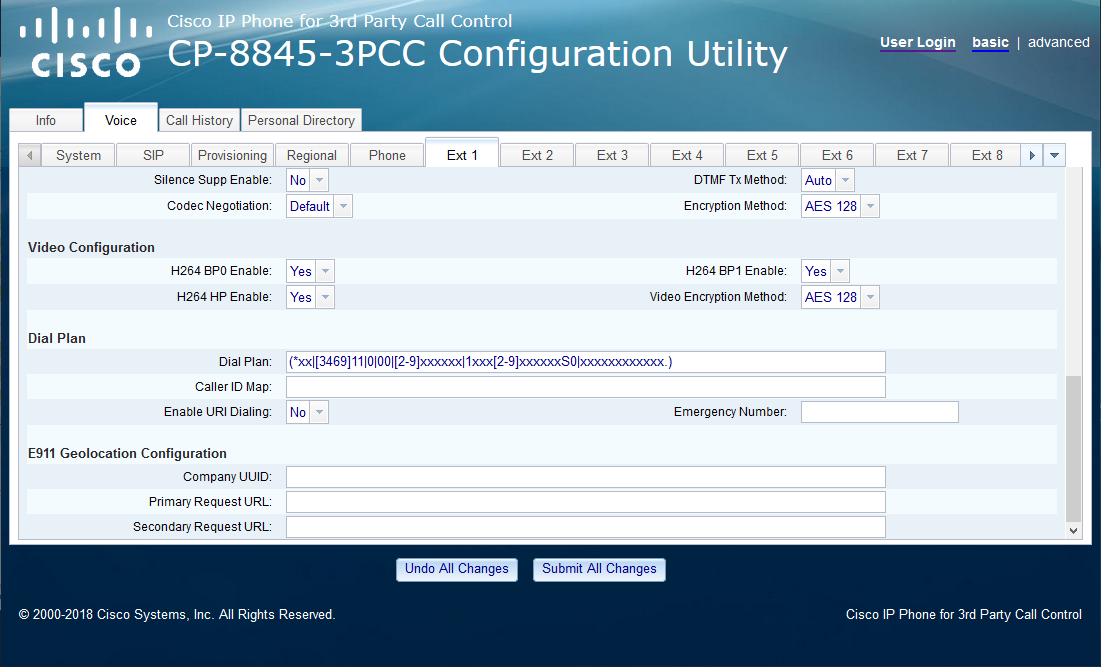This screenshot has height=667, width=1101.
Task: Open the tab list dropdown arrow
Action: point(1054,155)
